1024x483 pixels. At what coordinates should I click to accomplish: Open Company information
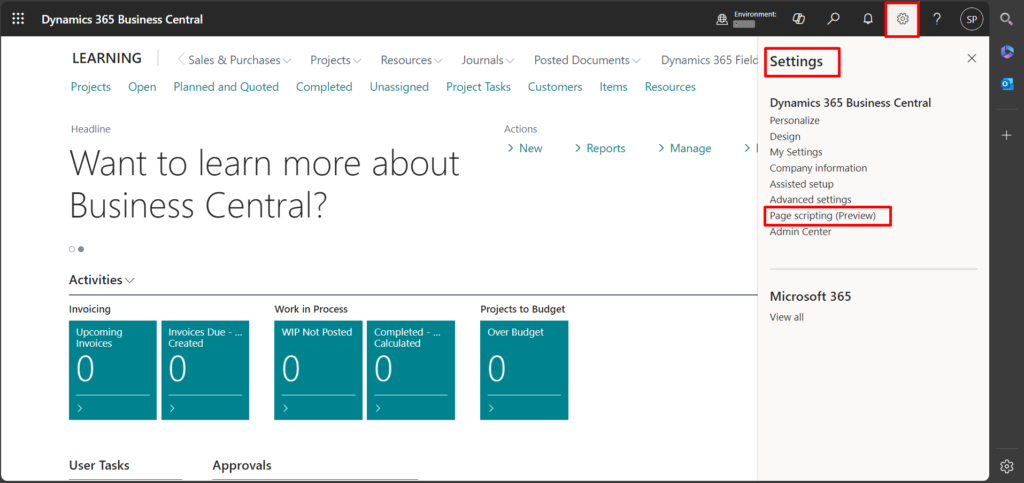tap(818, 168)
